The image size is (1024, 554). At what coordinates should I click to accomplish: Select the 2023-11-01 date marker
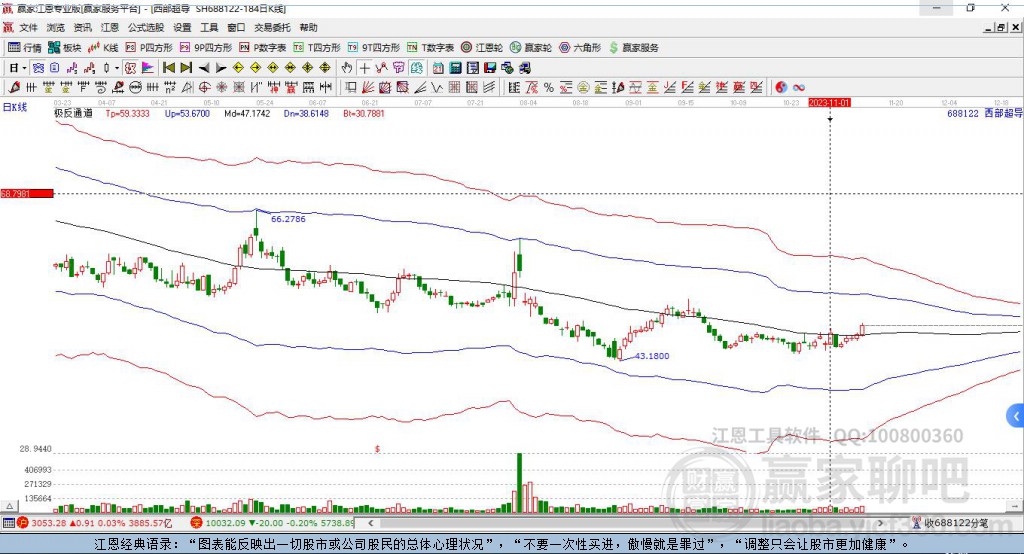coord(829,103)
